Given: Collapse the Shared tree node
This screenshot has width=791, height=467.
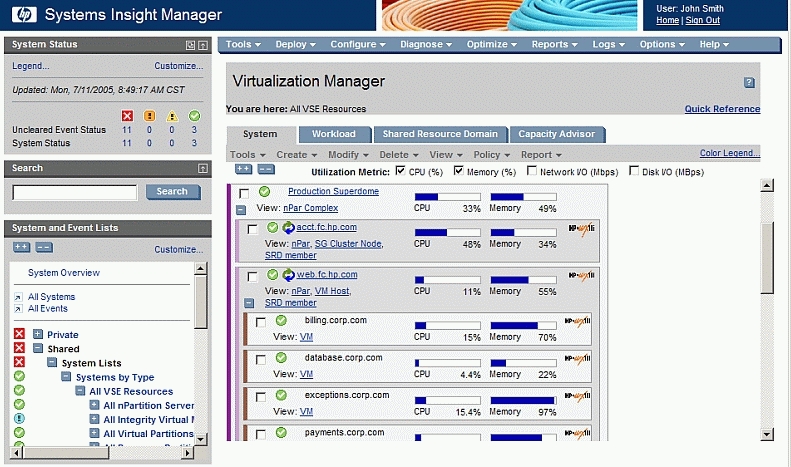Looking at the screenshot, I should 38,348.
